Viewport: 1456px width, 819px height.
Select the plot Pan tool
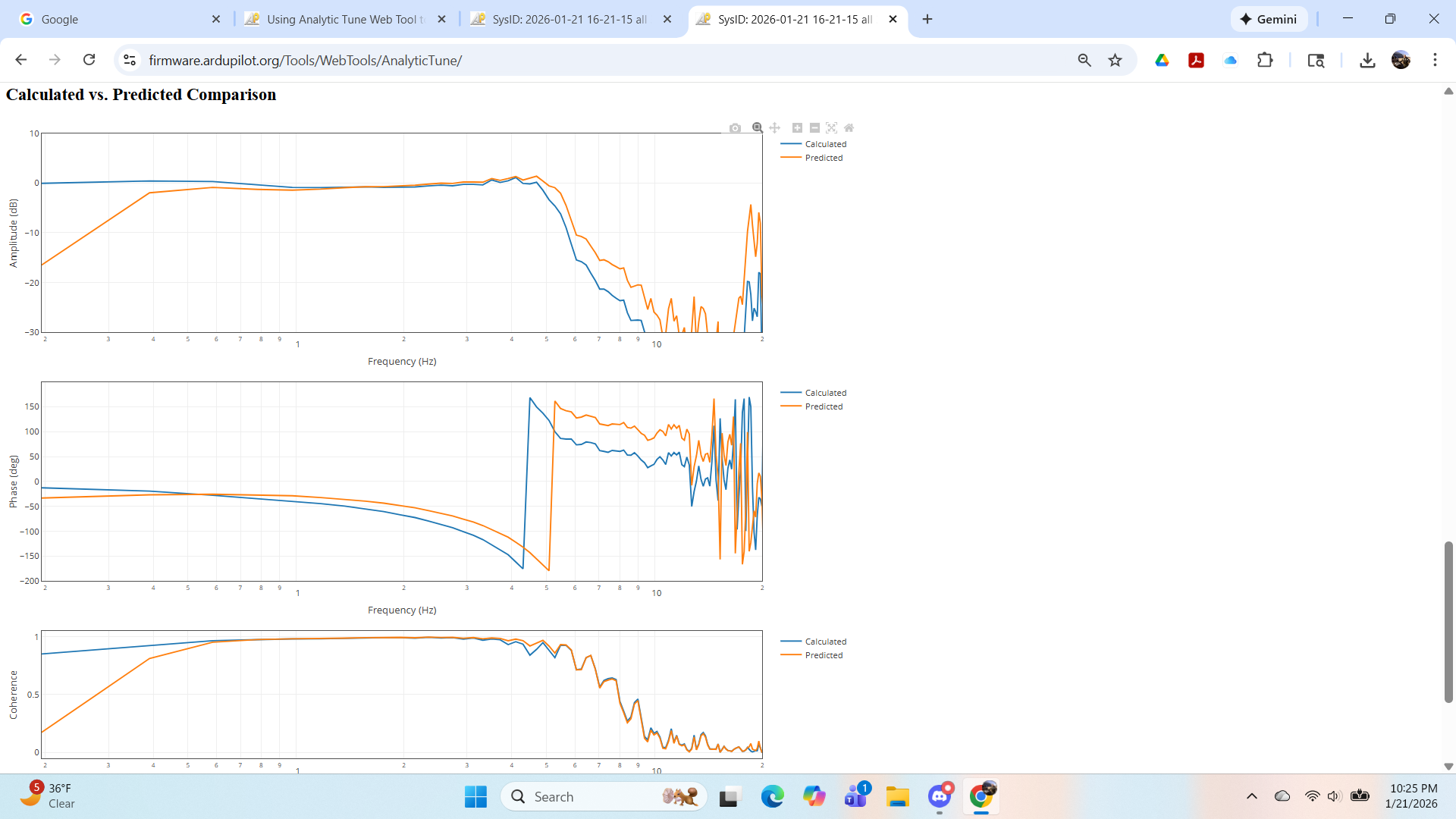[x=774, y=128]
